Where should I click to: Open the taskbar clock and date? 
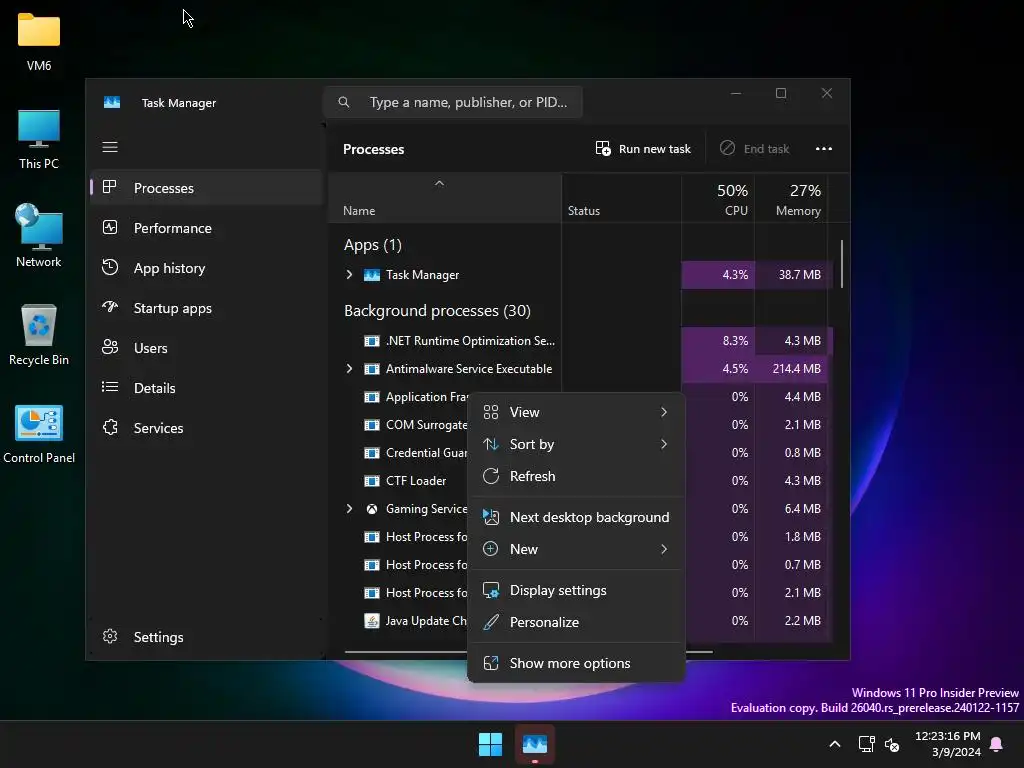click(x=948, y=744)
